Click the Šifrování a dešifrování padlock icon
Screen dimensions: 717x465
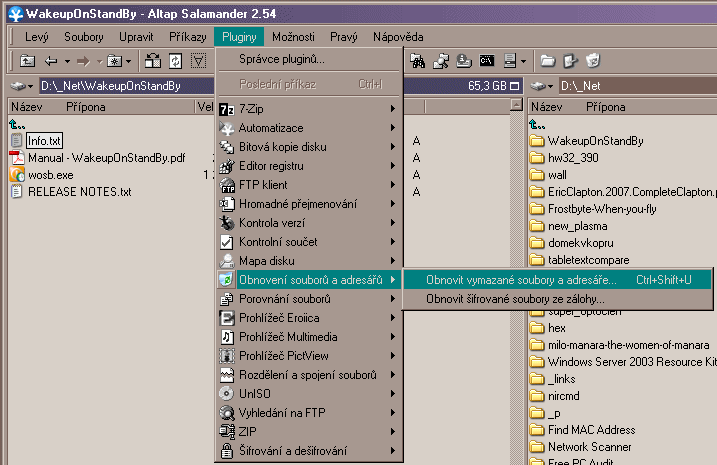[227, 451]
